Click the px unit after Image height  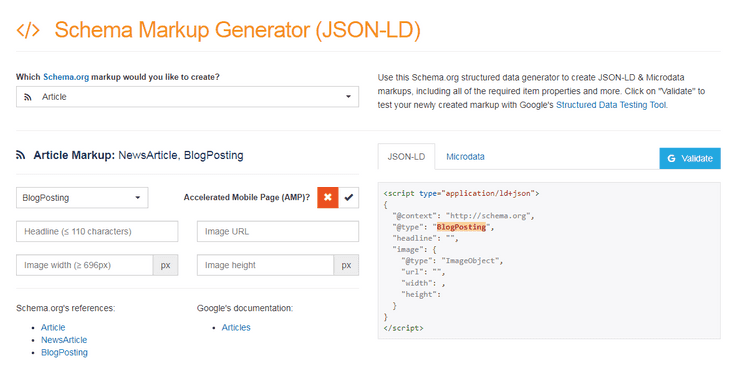[x=346, y=265]
